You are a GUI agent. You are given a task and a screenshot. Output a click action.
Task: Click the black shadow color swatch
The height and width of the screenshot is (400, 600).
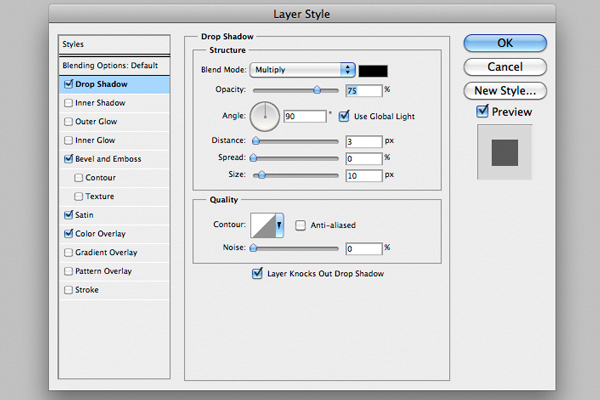coord(372,70)
